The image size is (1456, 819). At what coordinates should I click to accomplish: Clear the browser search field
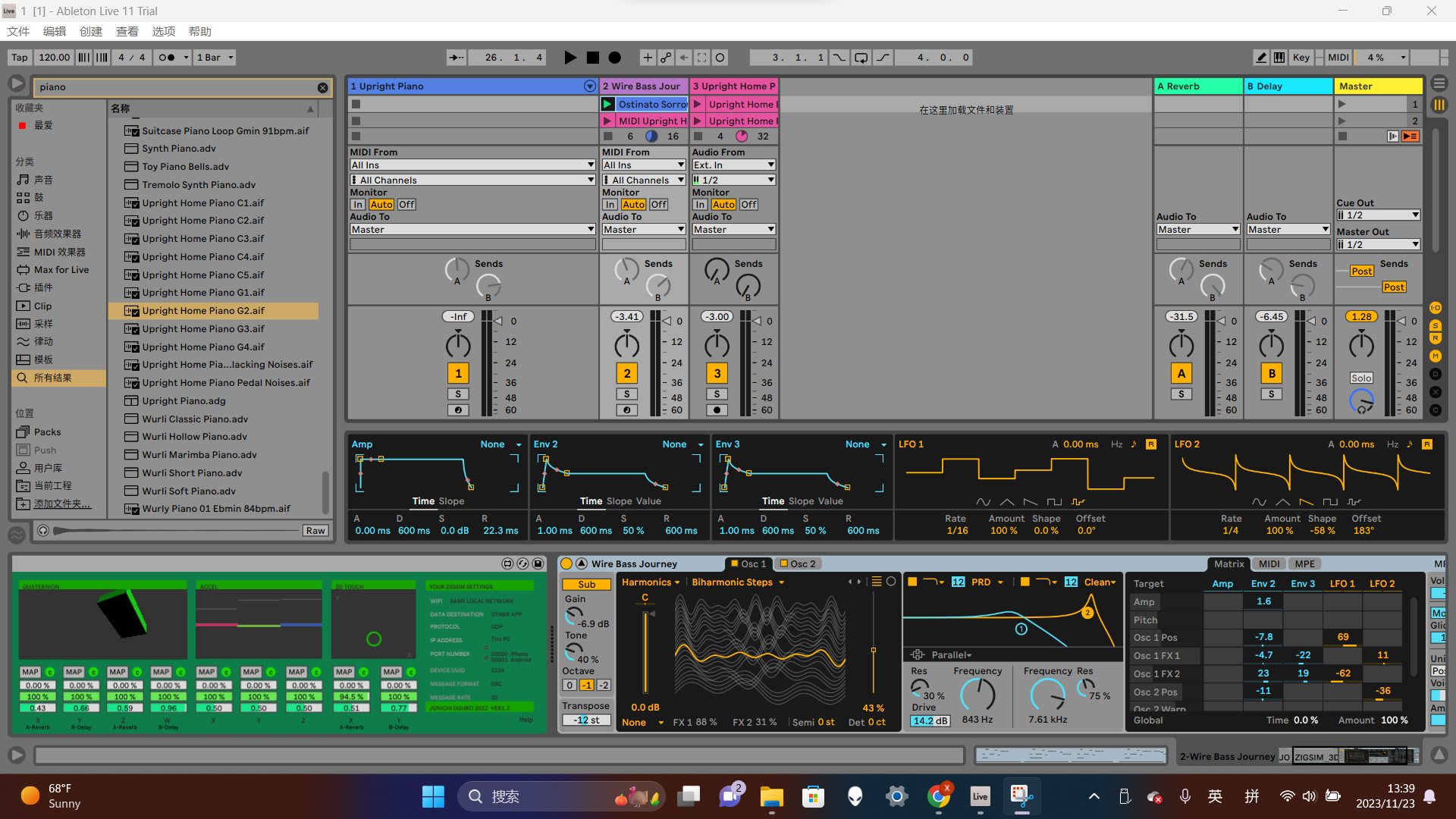point(322,88)
